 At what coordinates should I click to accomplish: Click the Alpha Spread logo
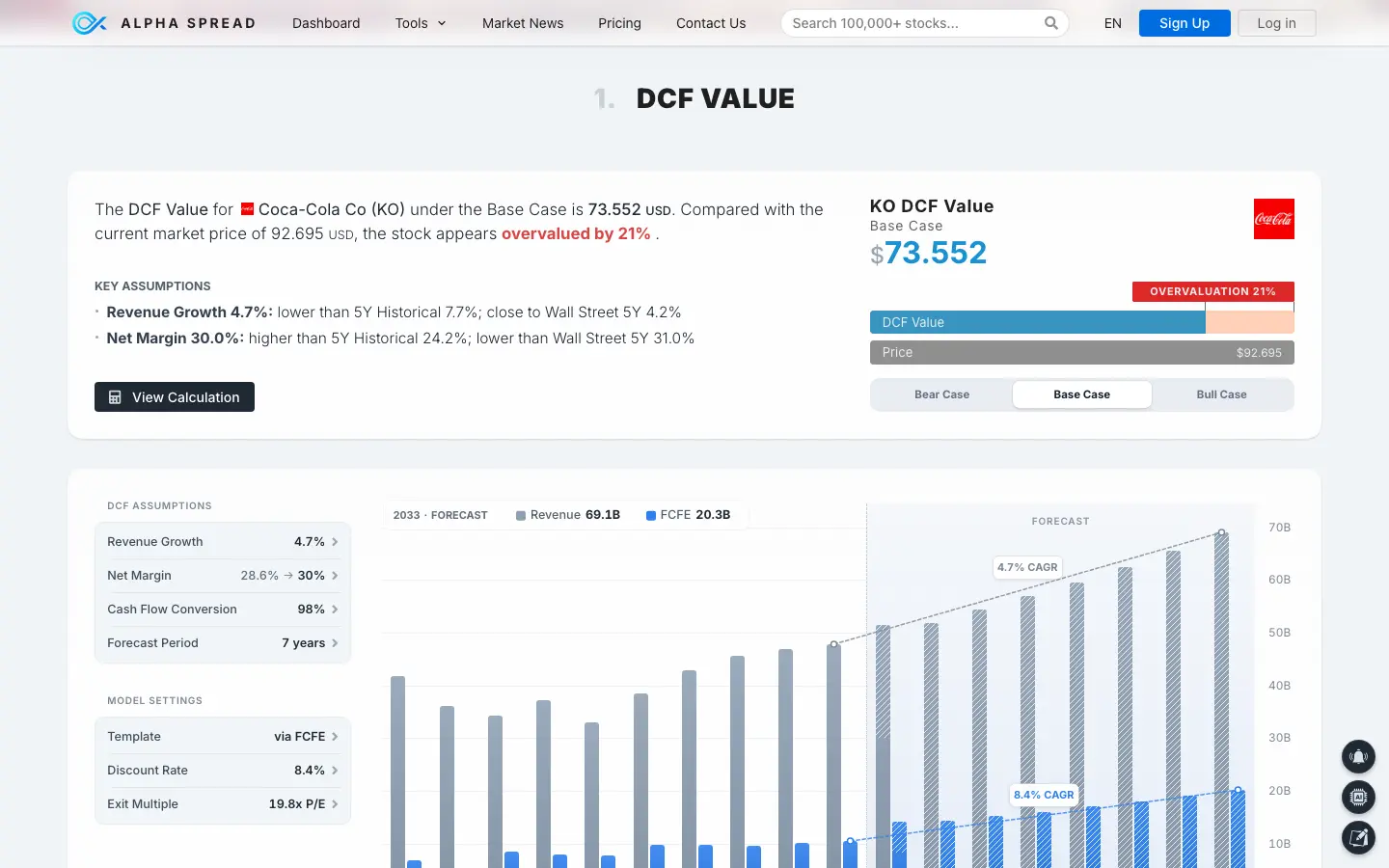tap(164, 23)
